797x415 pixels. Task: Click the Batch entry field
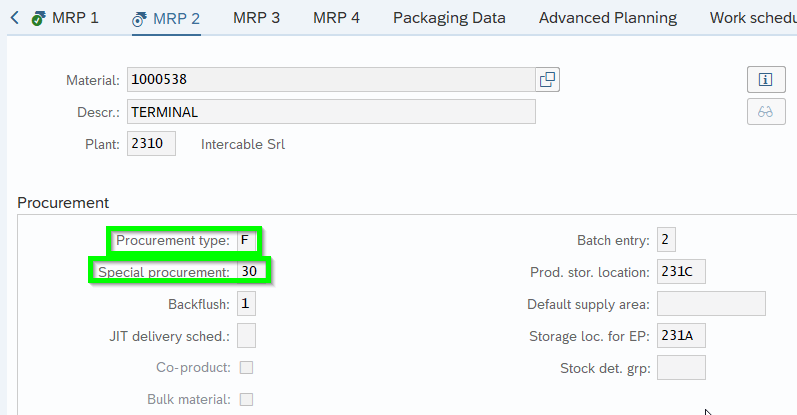pos(667,240)
